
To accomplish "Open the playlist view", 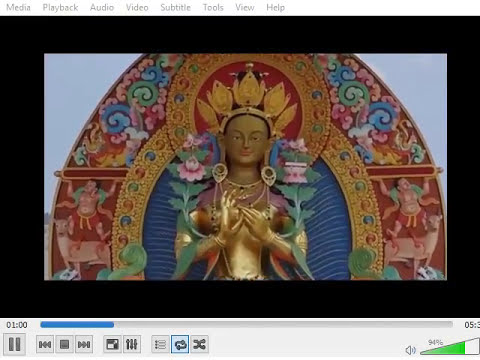I will click(160, 344).
